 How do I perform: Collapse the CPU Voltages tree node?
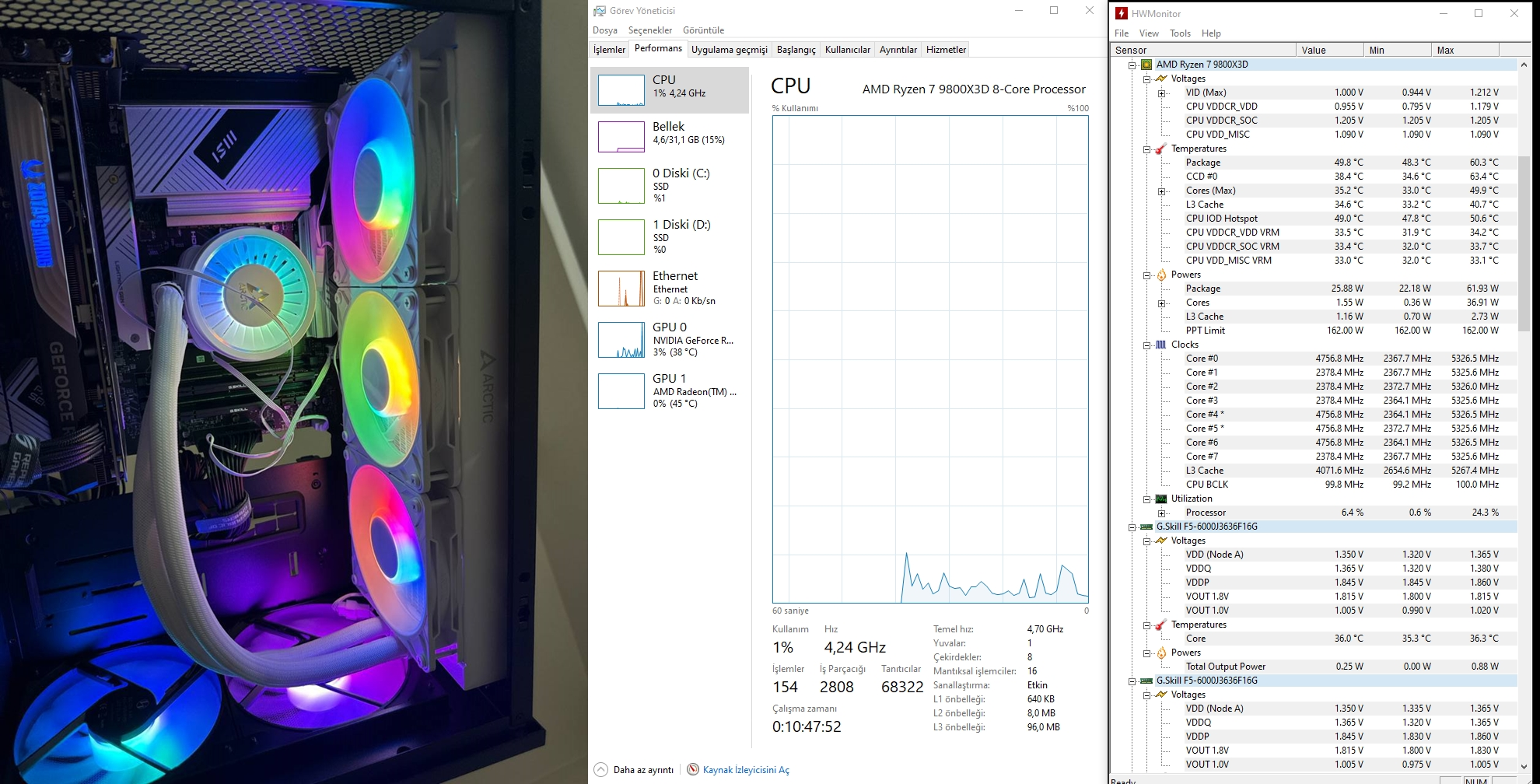pos(1146,79)
